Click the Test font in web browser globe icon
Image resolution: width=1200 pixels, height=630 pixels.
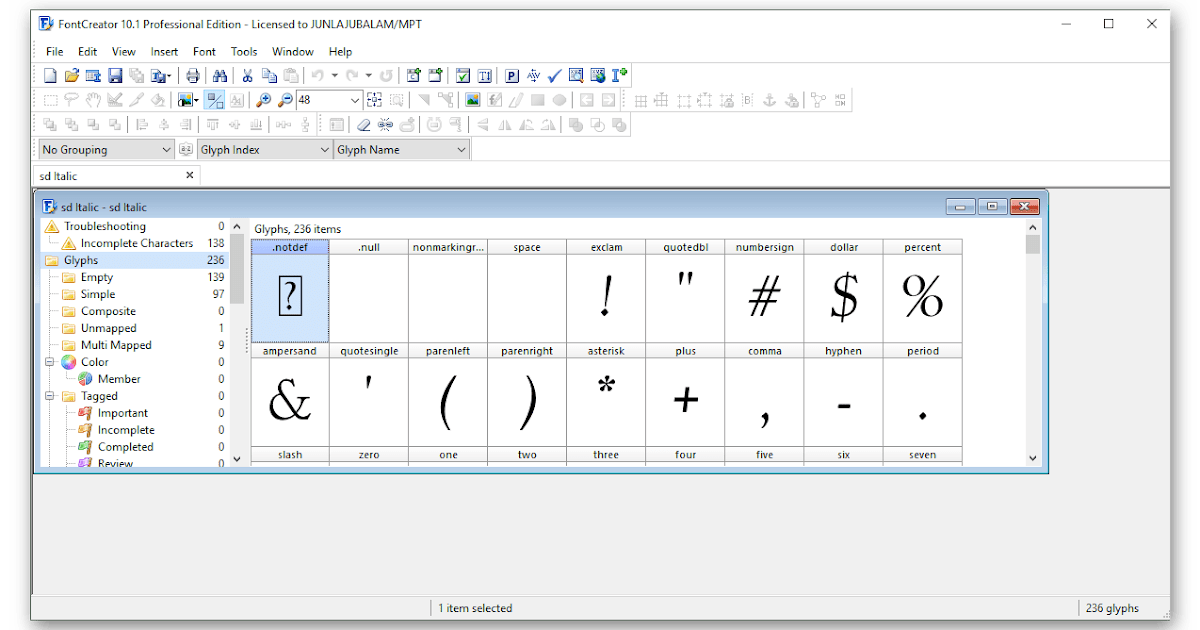pyautogui.click(x=598, y=75)
